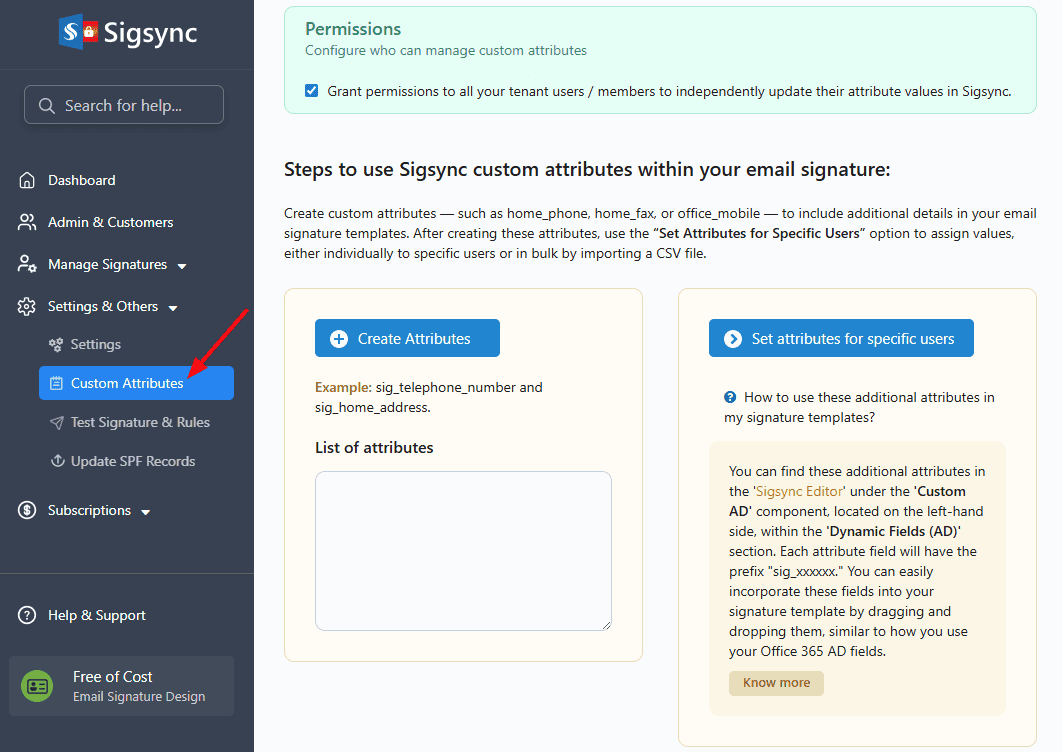Click the Admin & Customers people icon
This screenshot has height=752, width=1062.
click(27, 222)
